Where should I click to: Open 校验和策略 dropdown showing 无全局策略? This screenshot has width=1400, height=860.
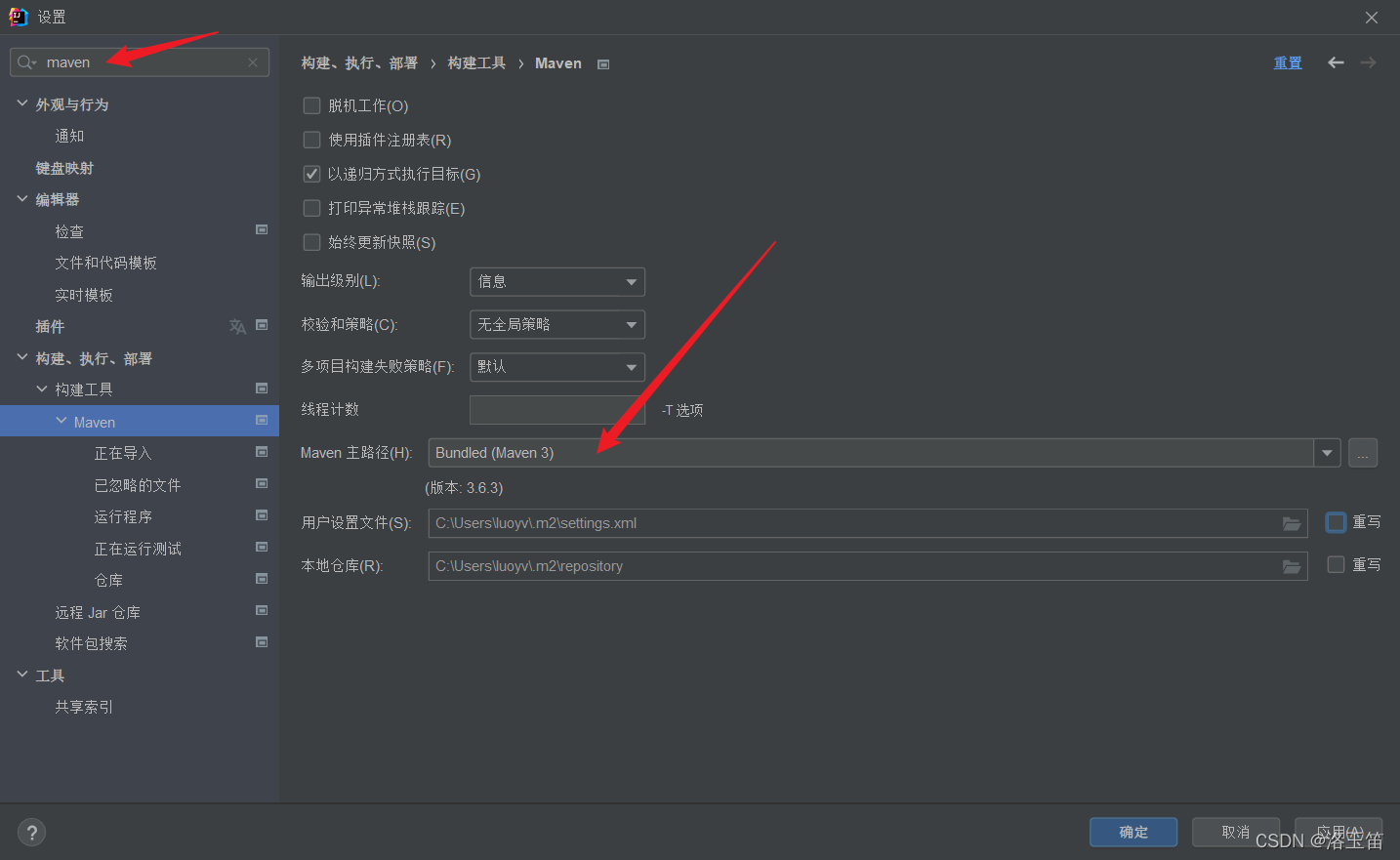coord(557,324)
